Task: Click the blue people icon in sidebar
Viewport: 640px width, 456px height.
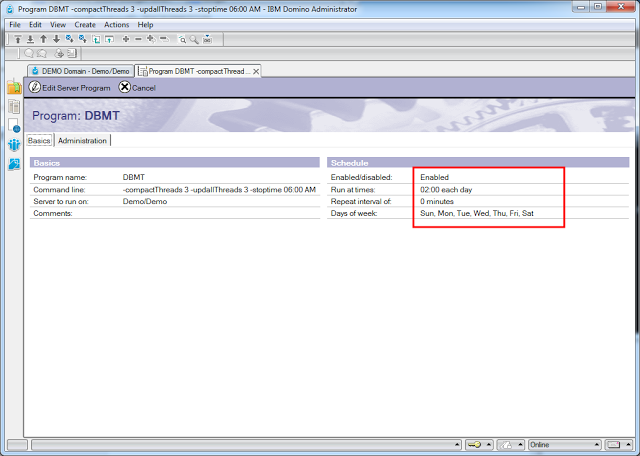Action: click(14, 145)
